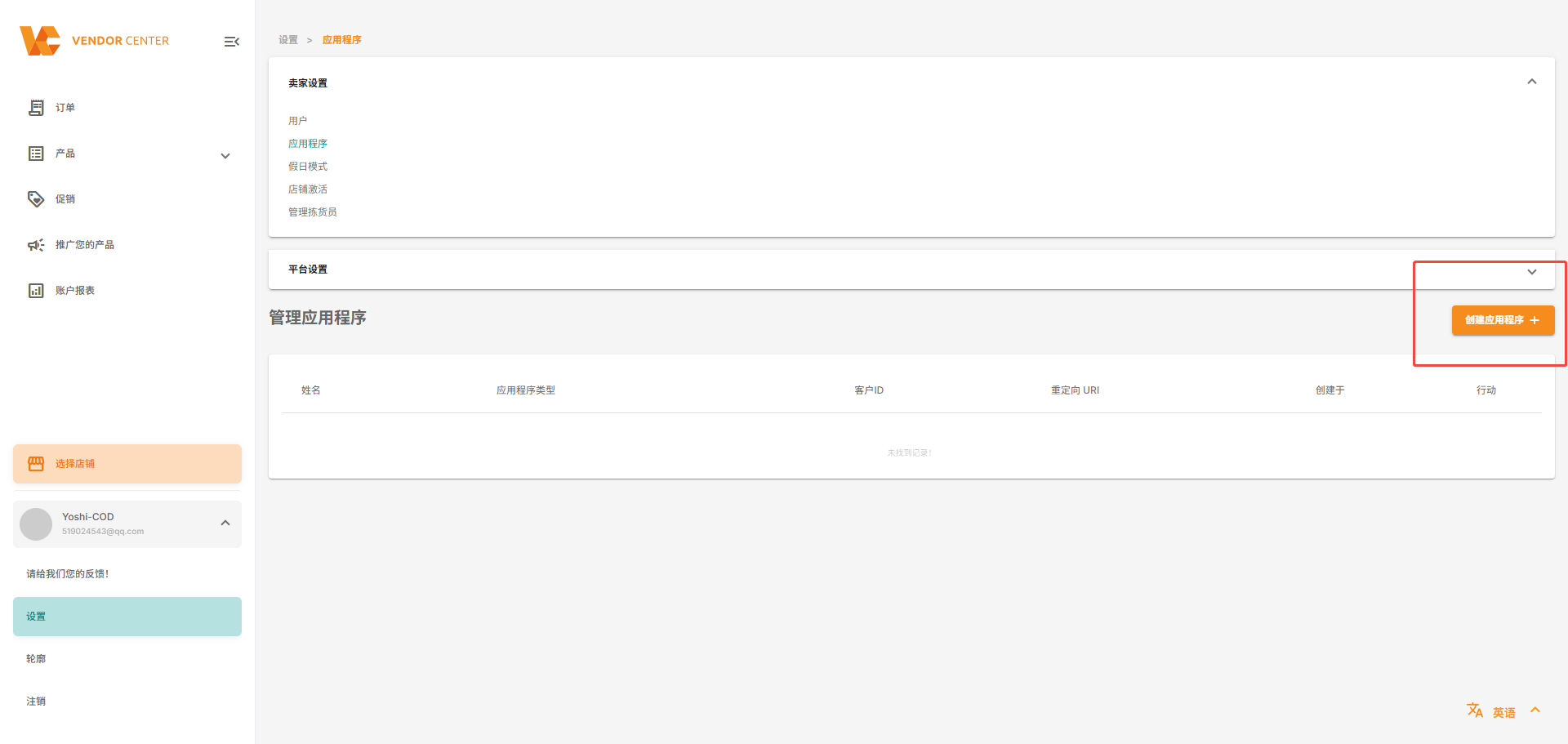Collapse the sidebar using the menu icon

pos(231,42)
